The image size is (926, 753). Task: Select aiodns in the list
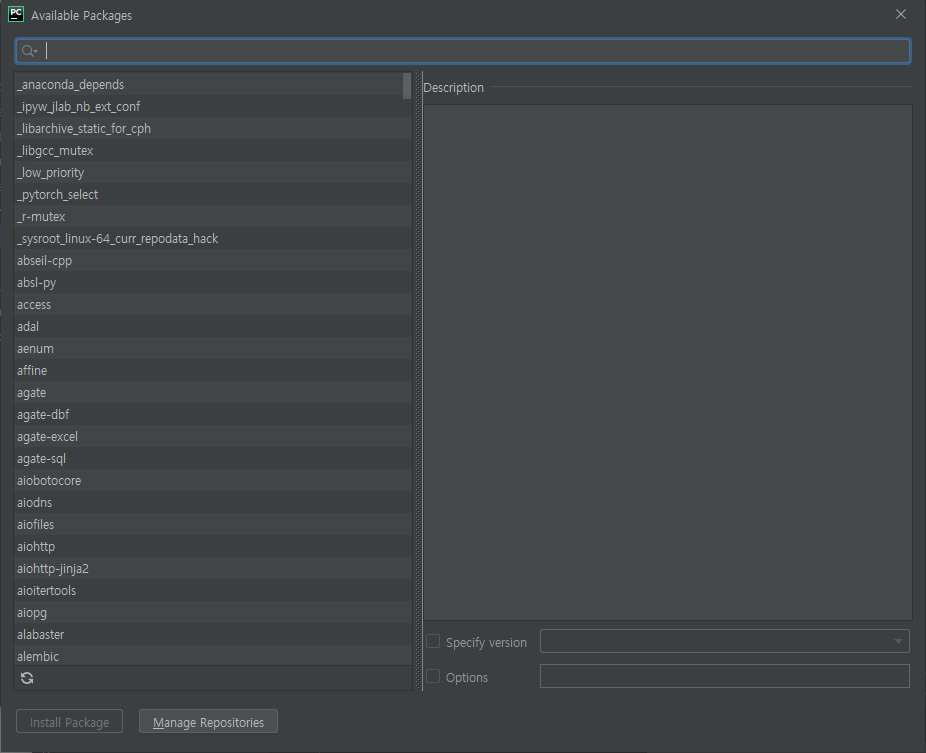[x=213, y=503]
